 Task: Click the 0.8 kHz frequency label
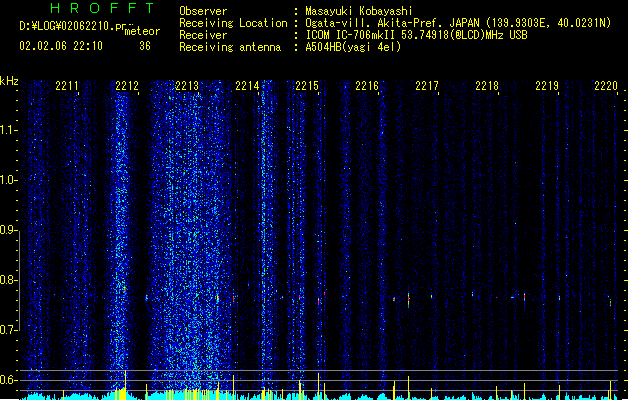(x=8, y=280)
